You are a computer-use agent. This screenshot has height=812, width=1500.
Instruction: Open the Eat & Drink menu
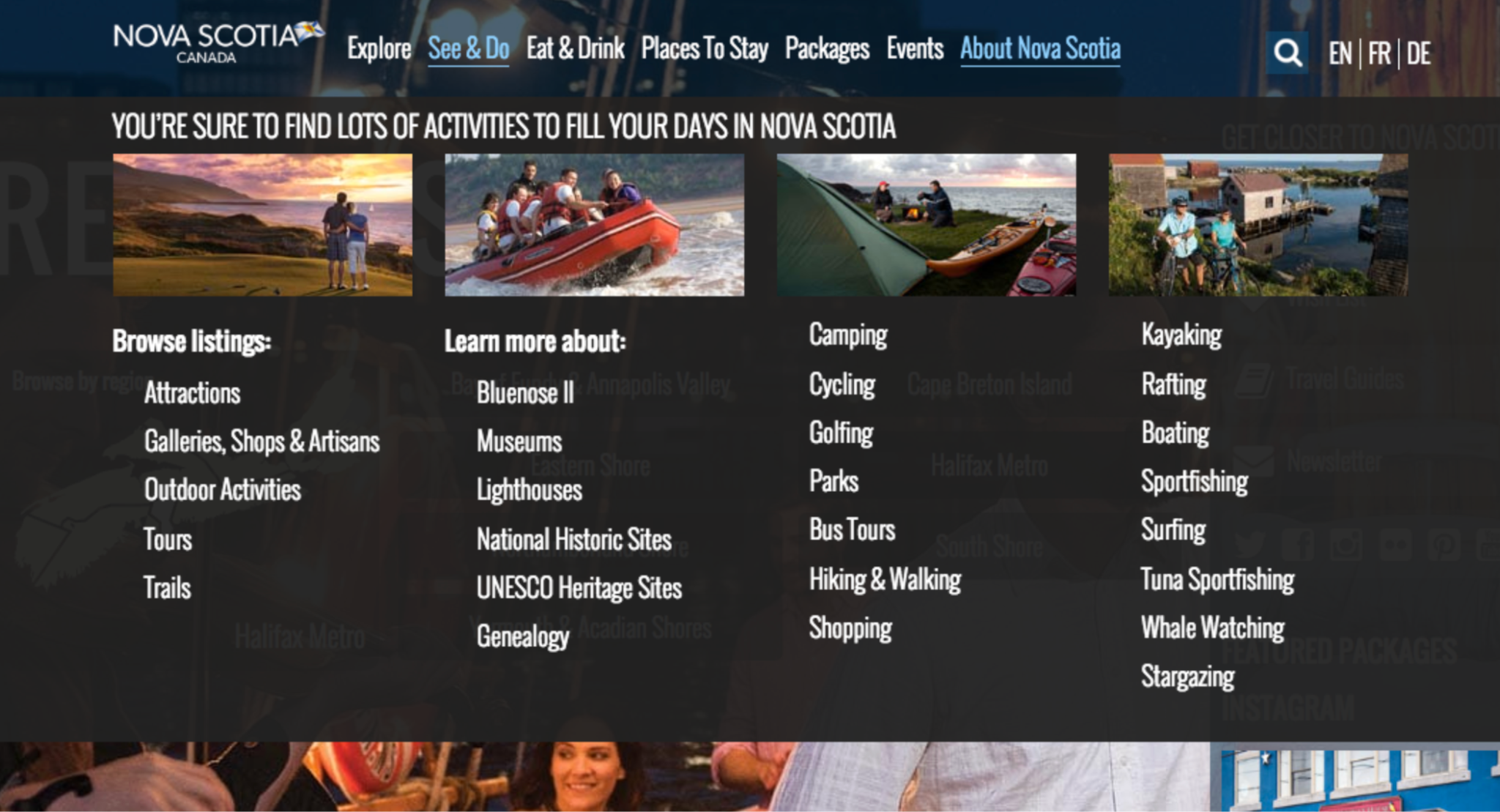(575, 49)
